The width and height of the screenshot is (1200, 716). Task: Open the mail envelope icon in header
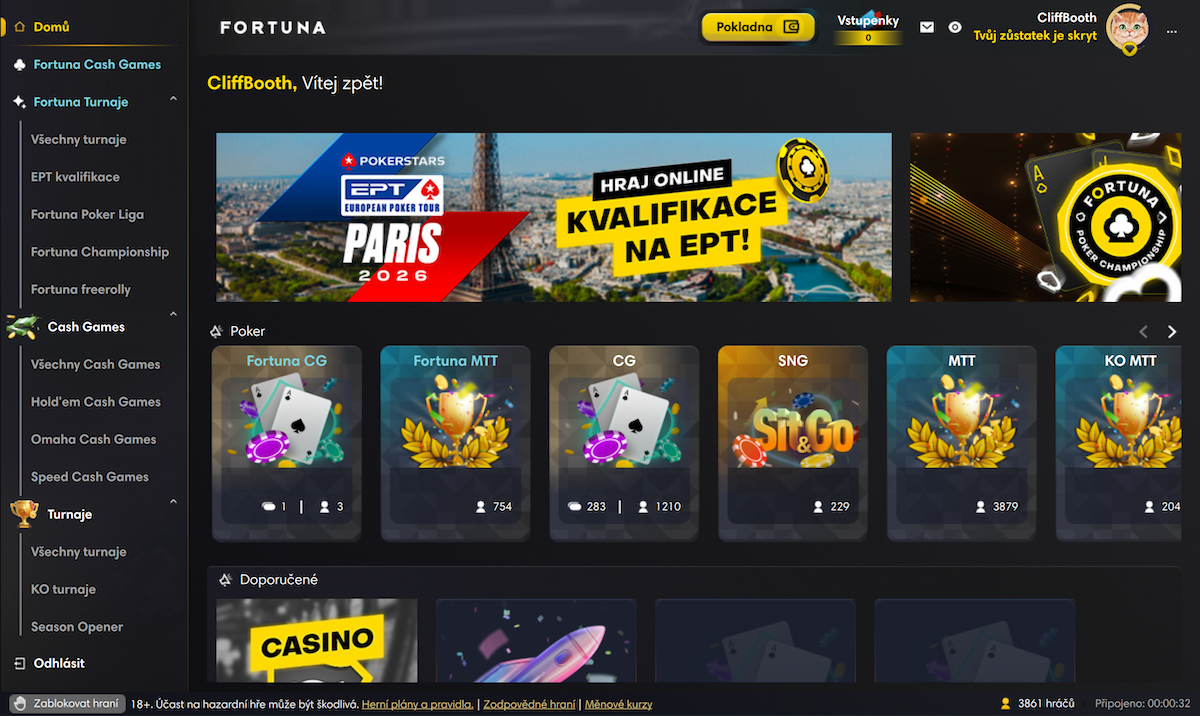[927, 28]
